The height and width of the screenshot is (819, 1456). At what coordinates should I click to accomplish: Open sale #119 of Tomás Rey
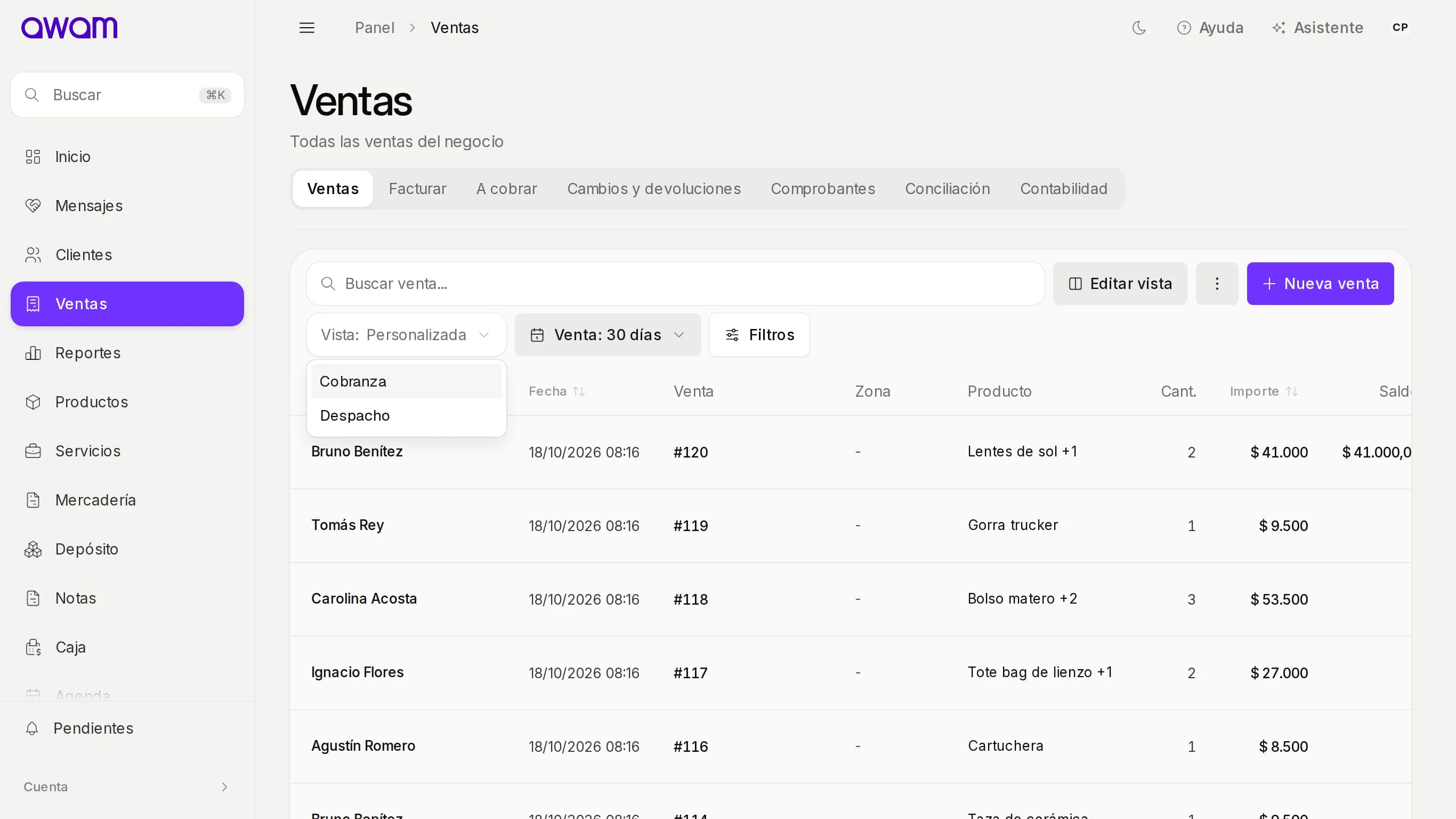[690, 526]
